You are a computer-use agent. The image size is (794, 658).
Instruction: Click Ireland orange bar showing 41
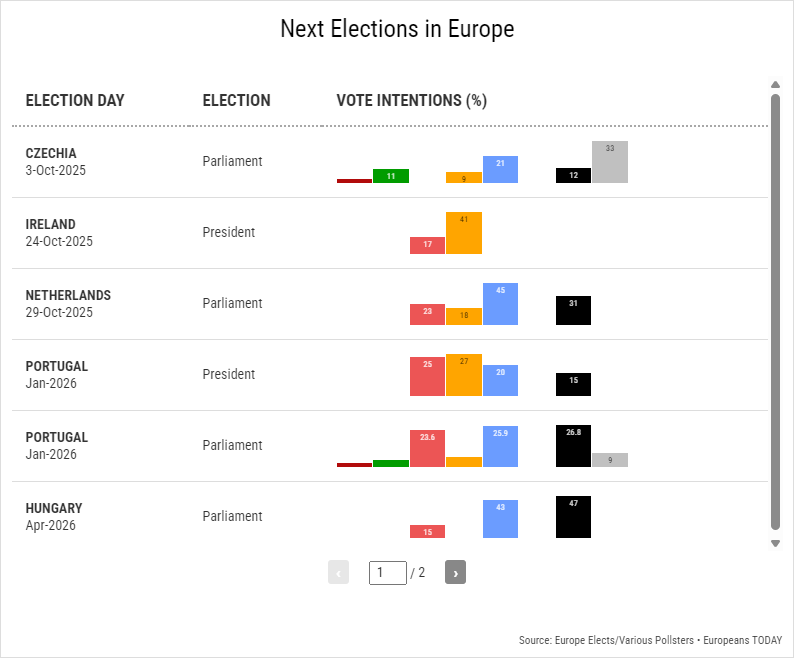click(464, 233)
